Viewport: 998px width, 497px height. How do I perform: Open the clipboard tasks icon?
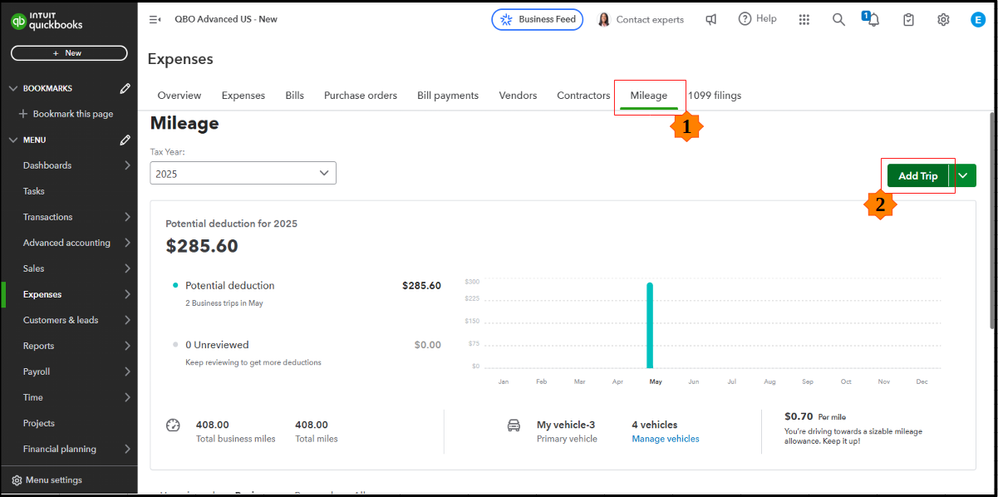(908, 20)
